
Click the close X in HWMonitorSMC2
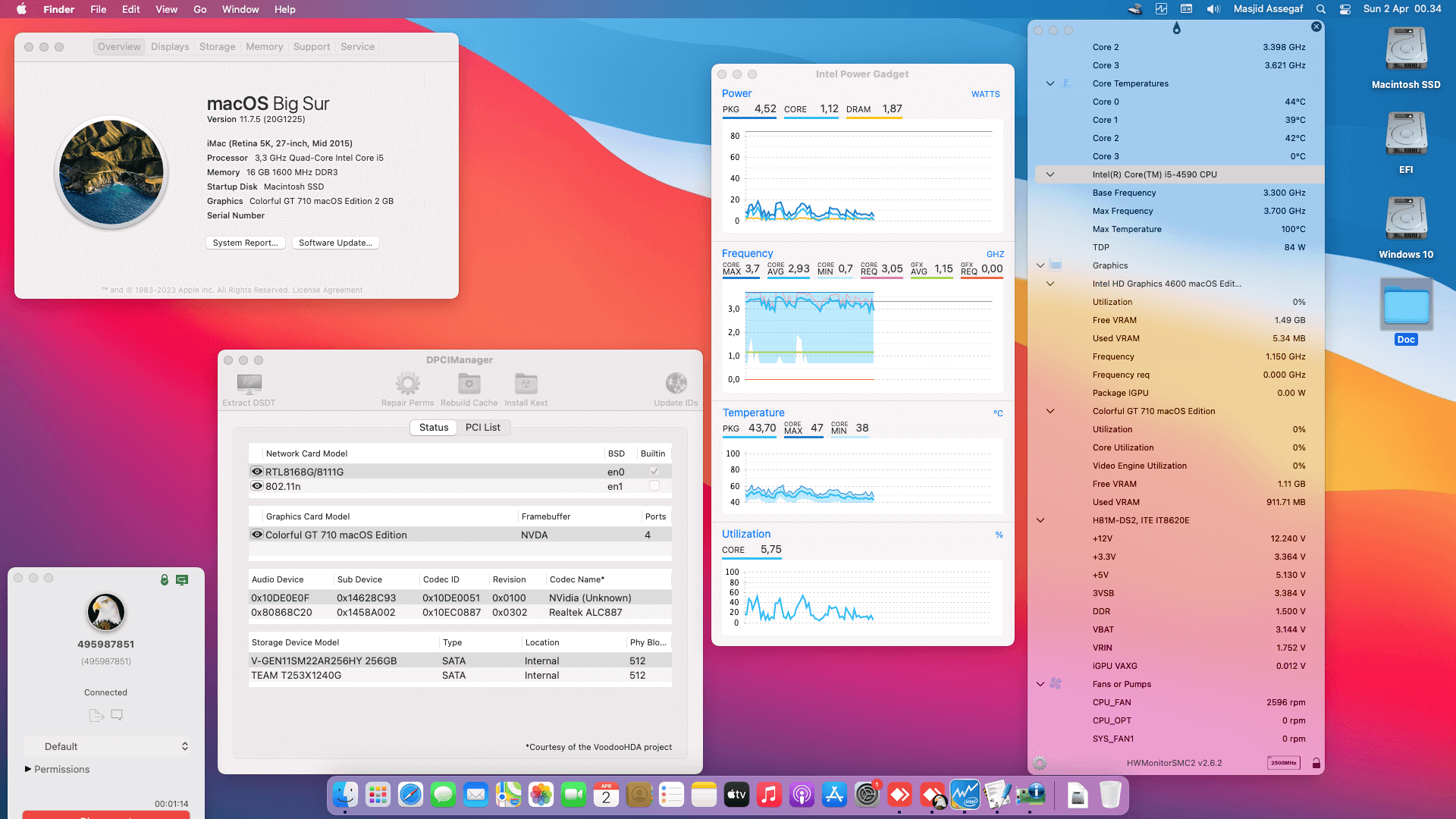[x=1316, y=27]
